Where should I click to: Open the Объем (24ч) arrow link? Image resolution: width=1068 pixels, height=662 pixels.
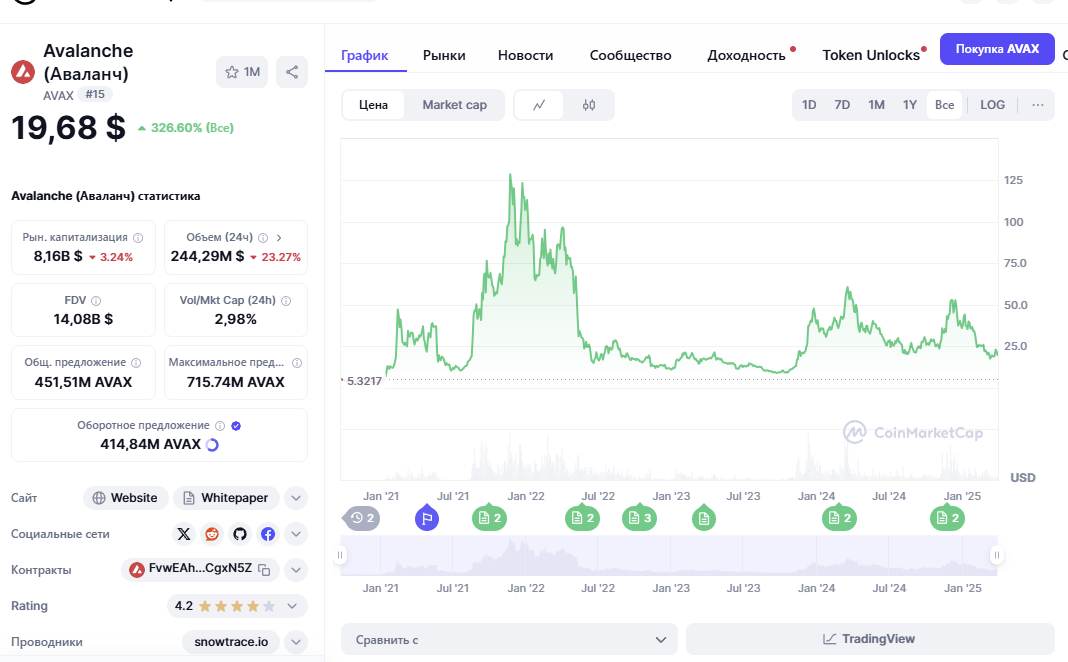[279, 238]
